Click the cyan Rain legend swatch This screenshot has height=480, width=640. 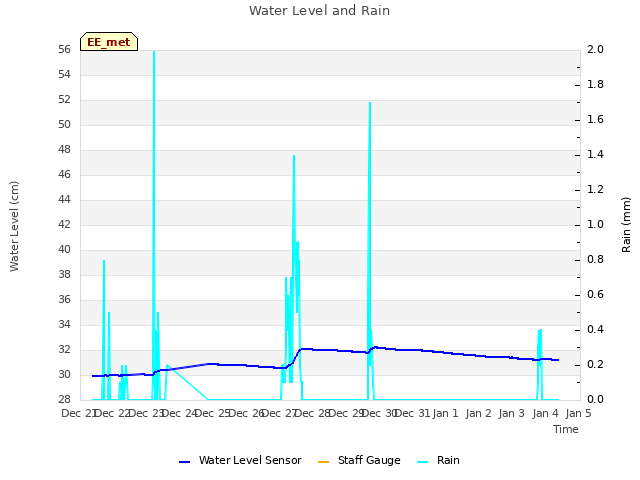pos(423,462)
